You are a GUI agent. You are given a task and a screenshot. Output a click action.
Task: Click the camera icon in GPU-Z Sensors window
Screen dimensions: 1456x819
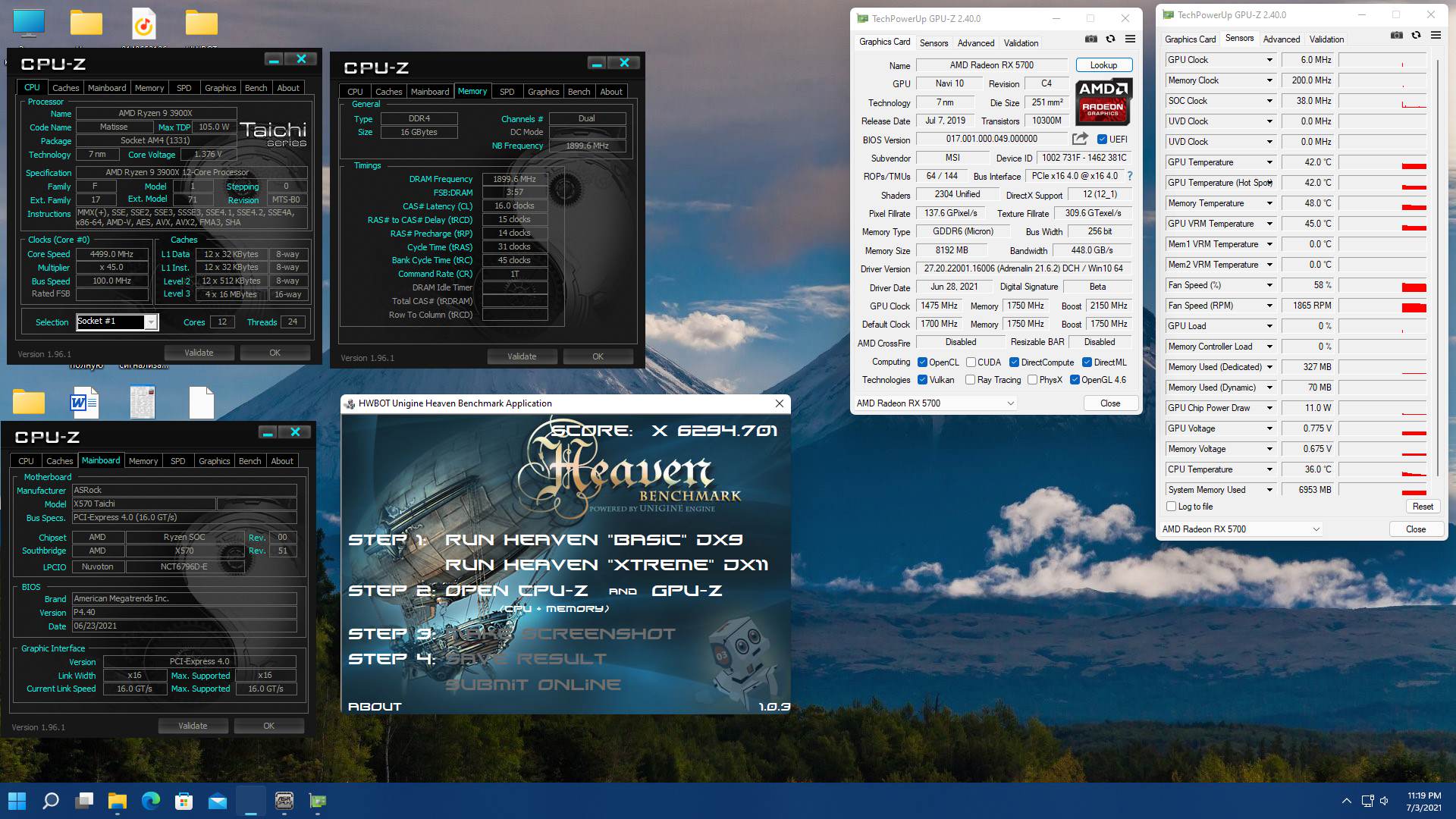1396,35
